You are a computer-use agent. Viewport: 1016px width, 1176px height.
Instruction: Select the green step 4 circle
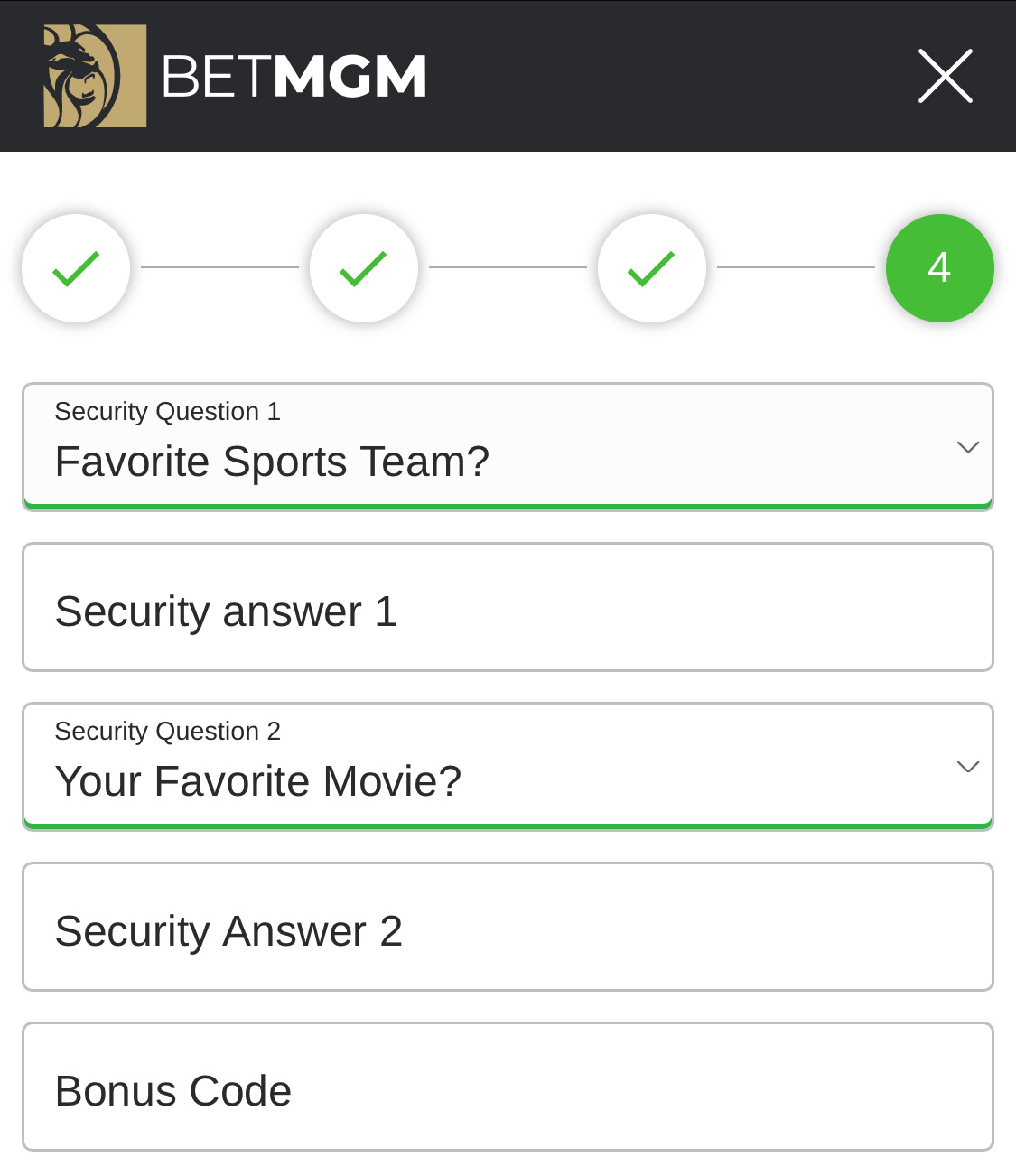pyautogui.click(x=940, y=268)
